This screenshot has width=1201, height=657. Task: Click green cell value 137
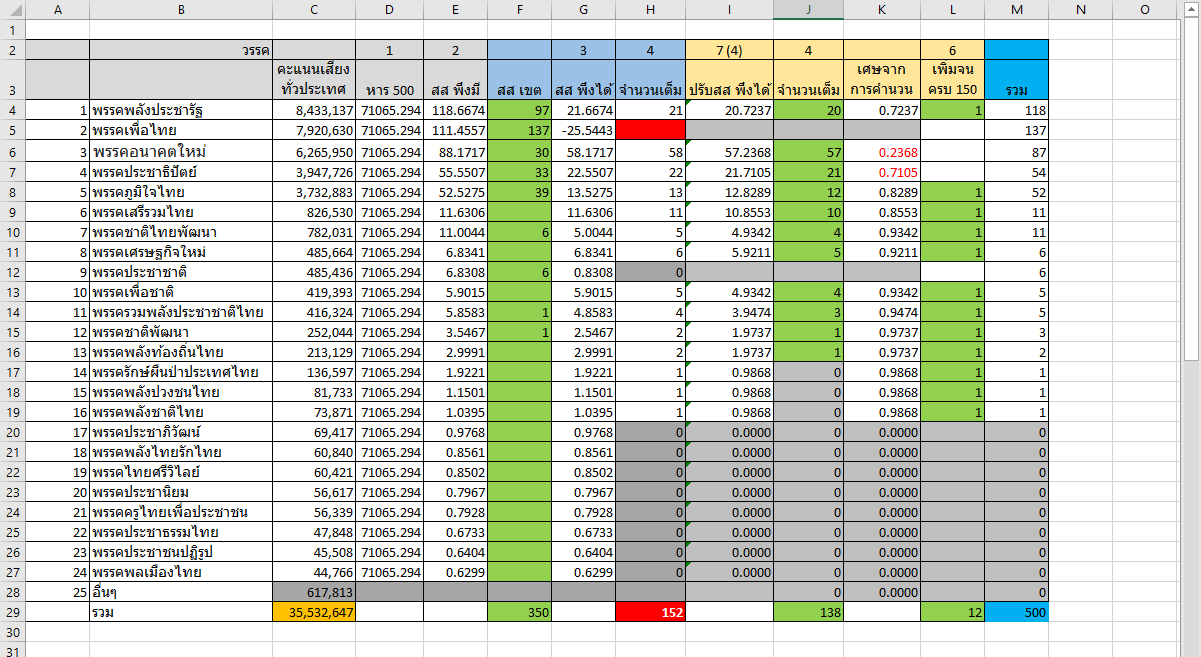click(518, 130)
